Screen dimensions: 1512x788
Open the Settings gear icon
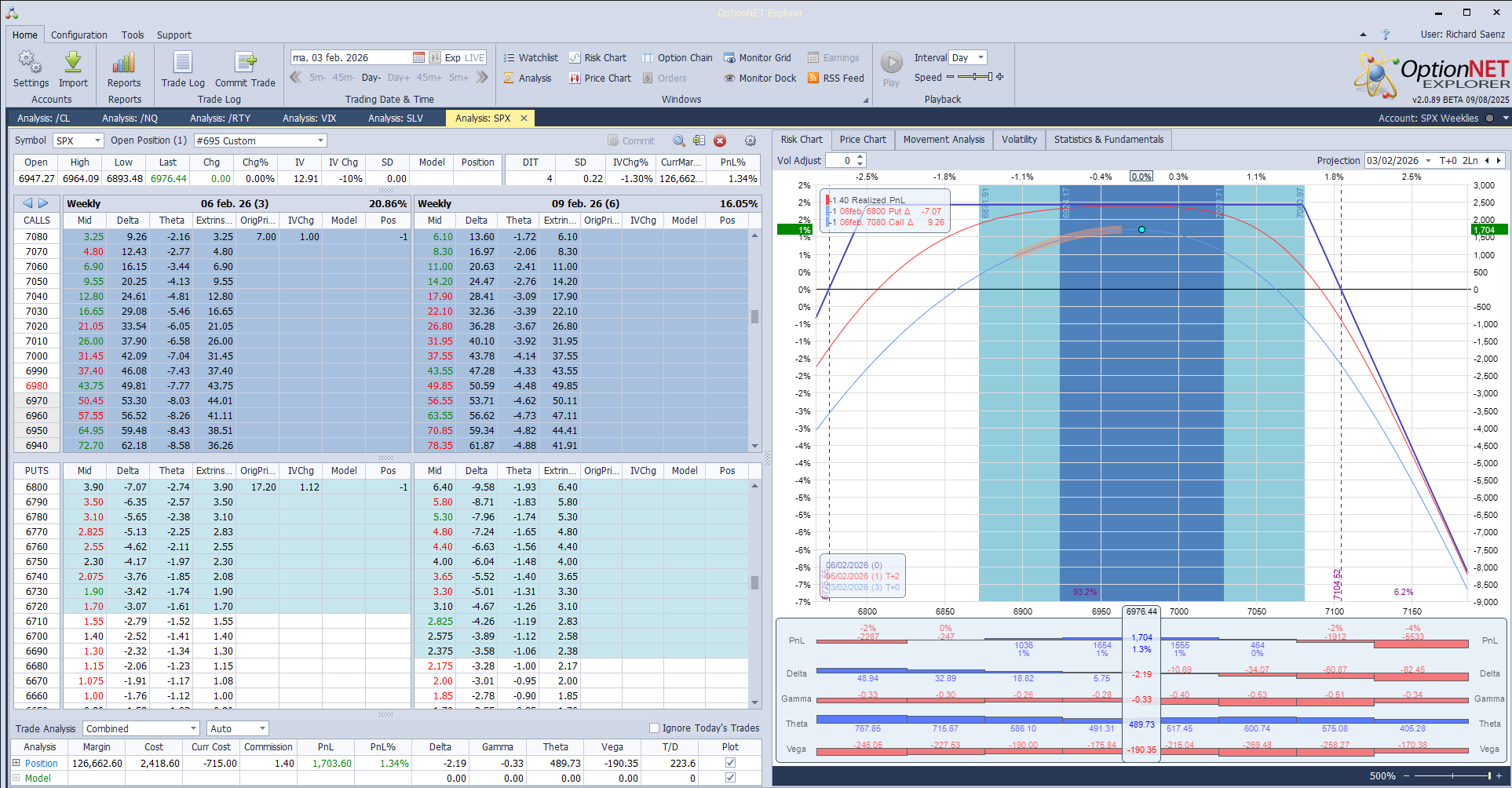tap(31, 63)
